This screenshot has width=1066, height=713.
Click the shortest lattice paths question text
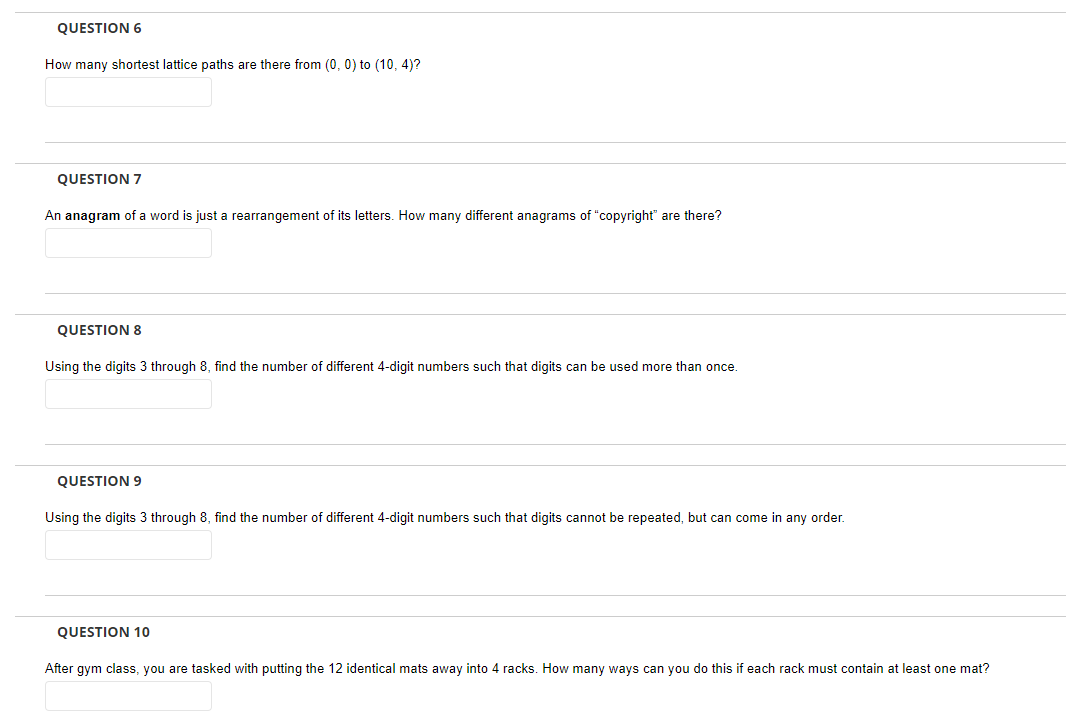pyautogui.click(x=232, y=64)
